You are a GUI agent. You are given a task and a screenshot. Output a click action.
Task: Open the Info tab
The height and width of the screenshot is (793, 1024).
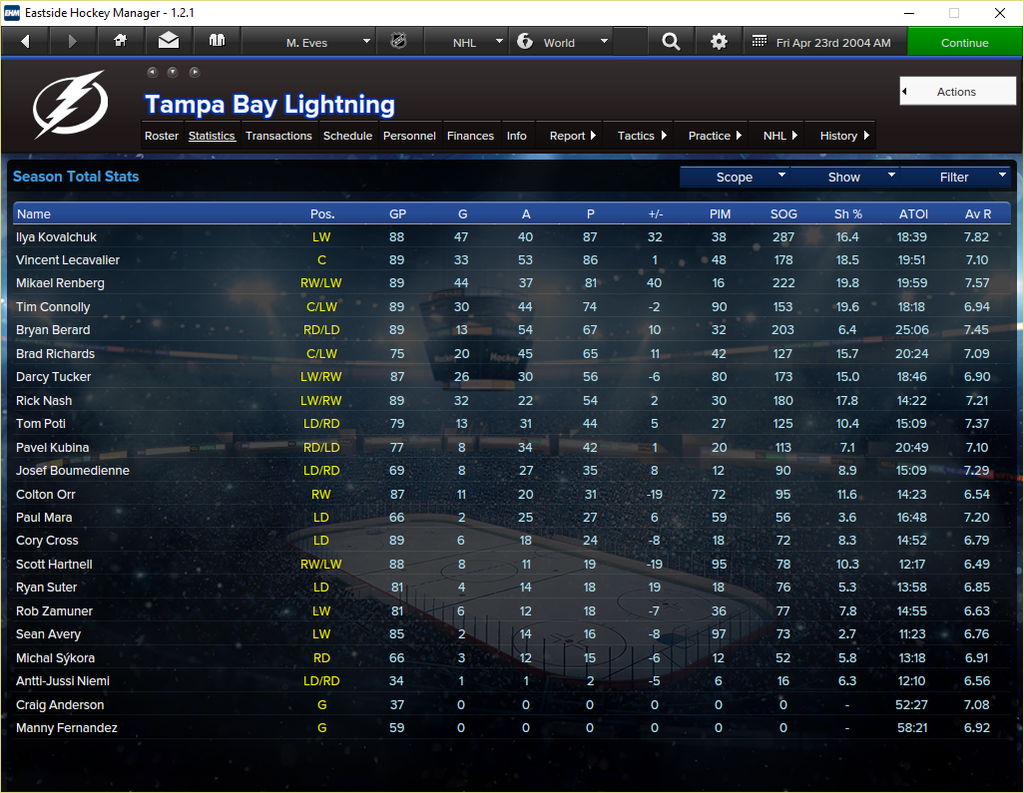click(x=517, y=136)
